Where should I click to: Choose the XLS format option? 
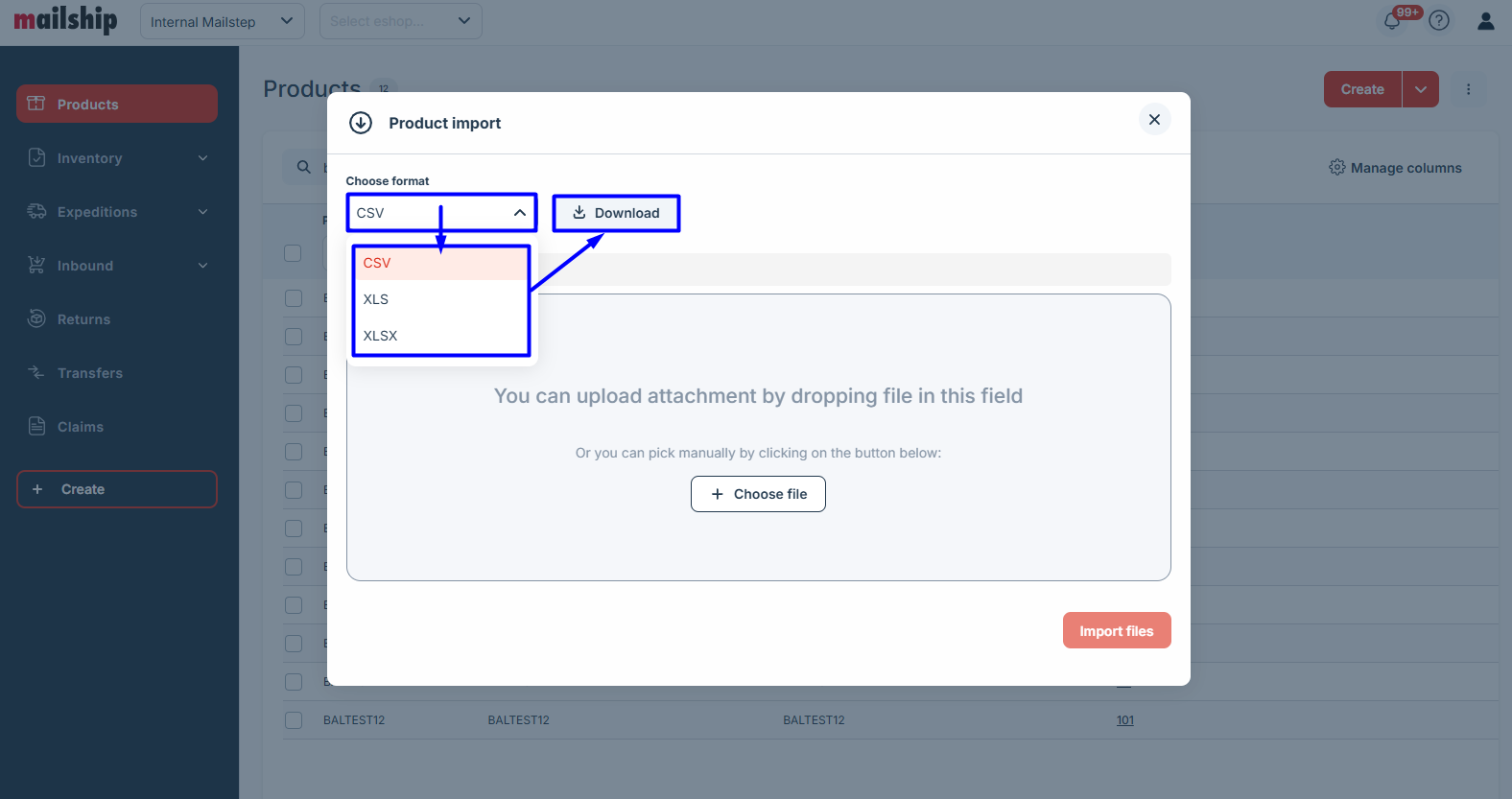tap(376, 299)
